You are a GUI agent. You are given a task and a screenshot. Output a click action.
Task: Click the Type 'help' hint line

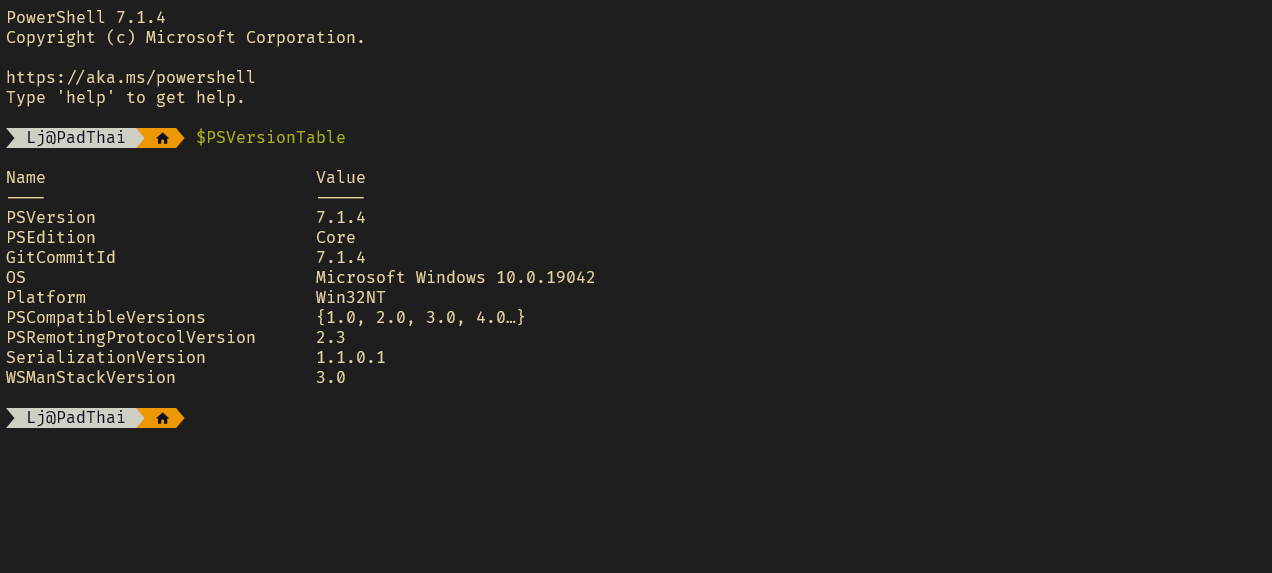(126, 98)
